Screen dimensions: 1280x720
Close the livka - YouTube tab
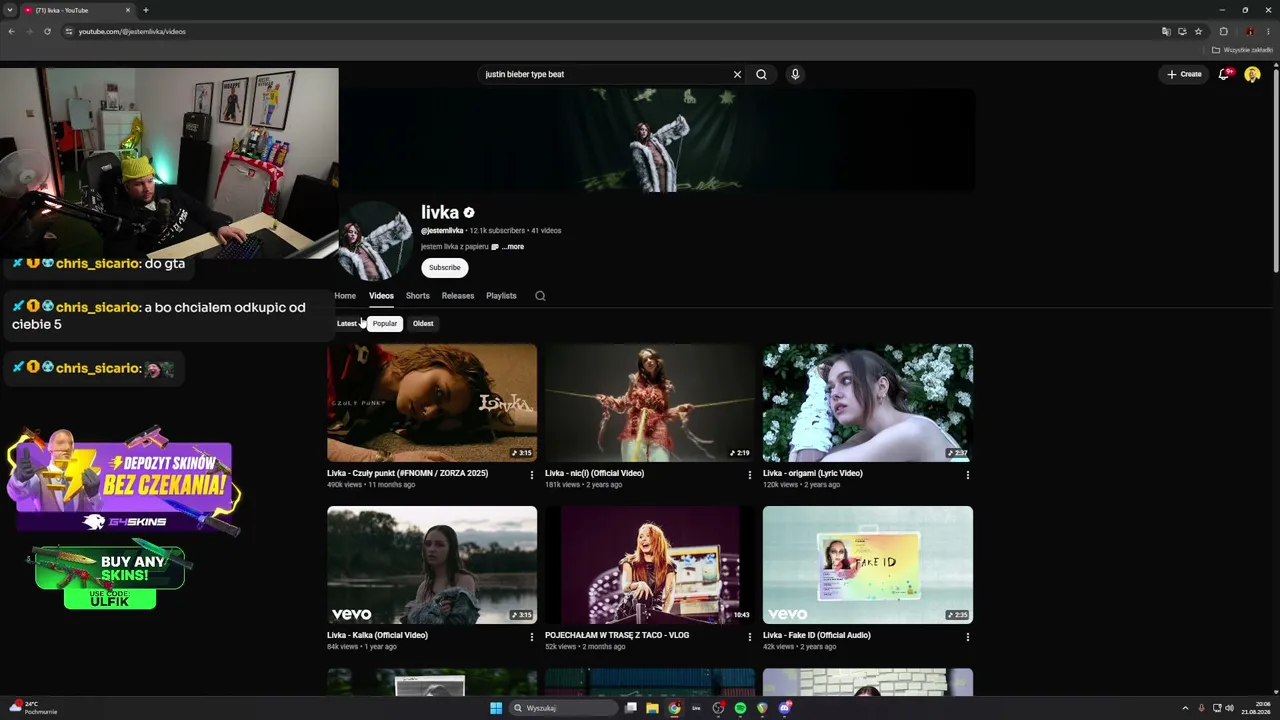[x=128, y=10]
